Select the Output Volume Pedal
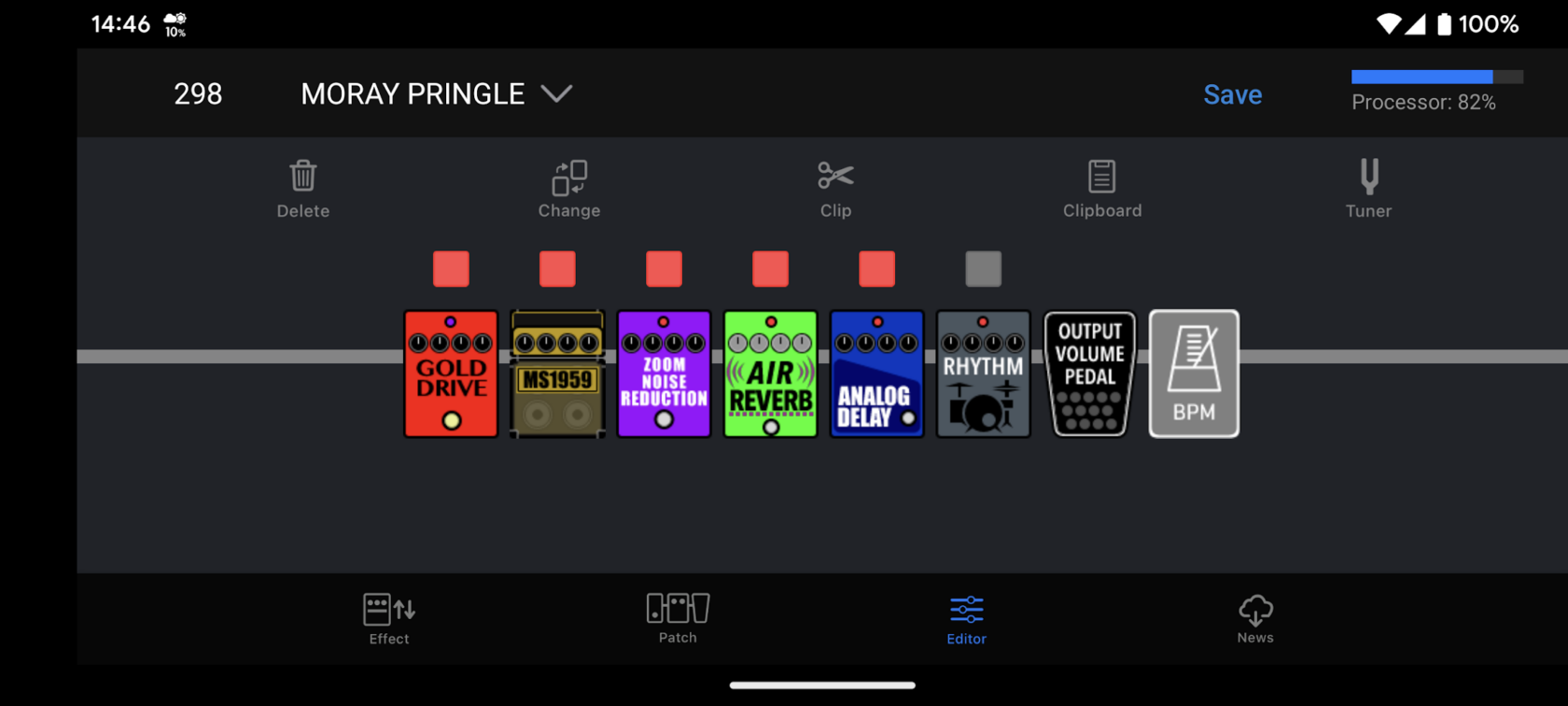This screenshot has width=1568, height=706. [1089, 374]
